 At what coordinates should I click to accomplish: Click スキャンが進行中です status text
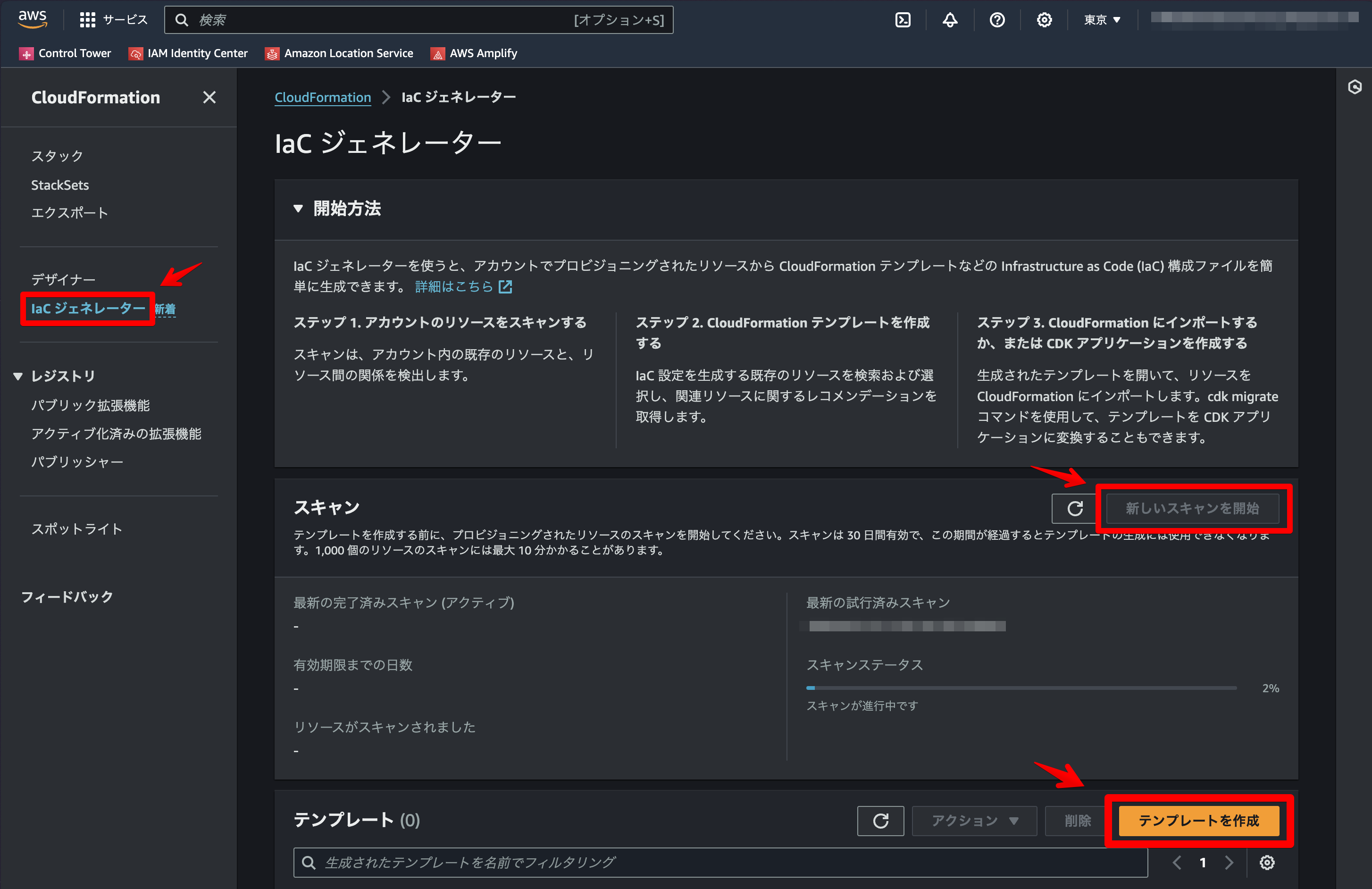coord(862,705)
